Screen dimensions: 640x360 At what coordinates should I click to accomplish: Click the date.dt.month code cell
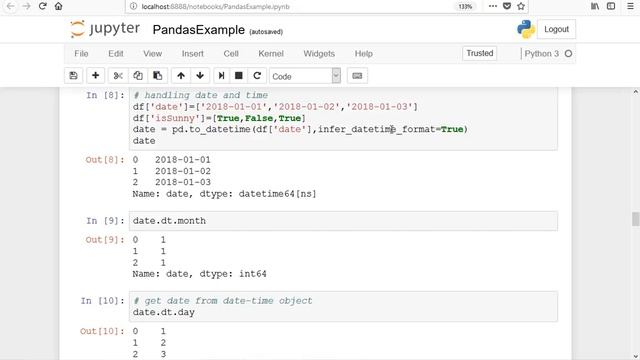[x=343, y=221]
